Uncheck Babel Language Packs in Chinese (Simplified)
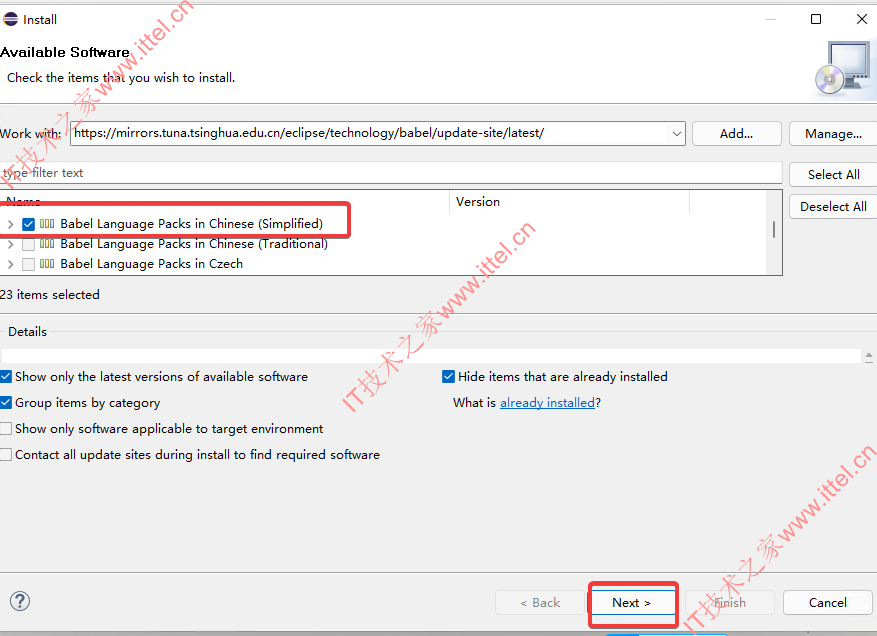The height and width of the screenshot is (636, 877). point(29,224)
